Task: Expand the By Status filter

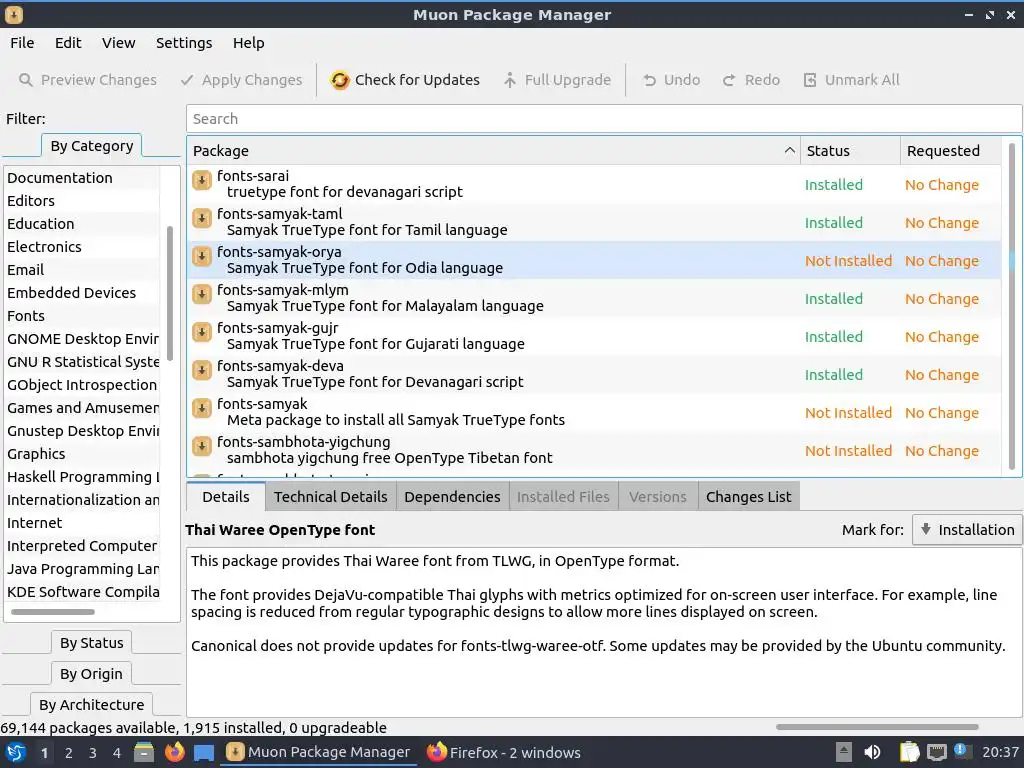Action: click(91, 643)
